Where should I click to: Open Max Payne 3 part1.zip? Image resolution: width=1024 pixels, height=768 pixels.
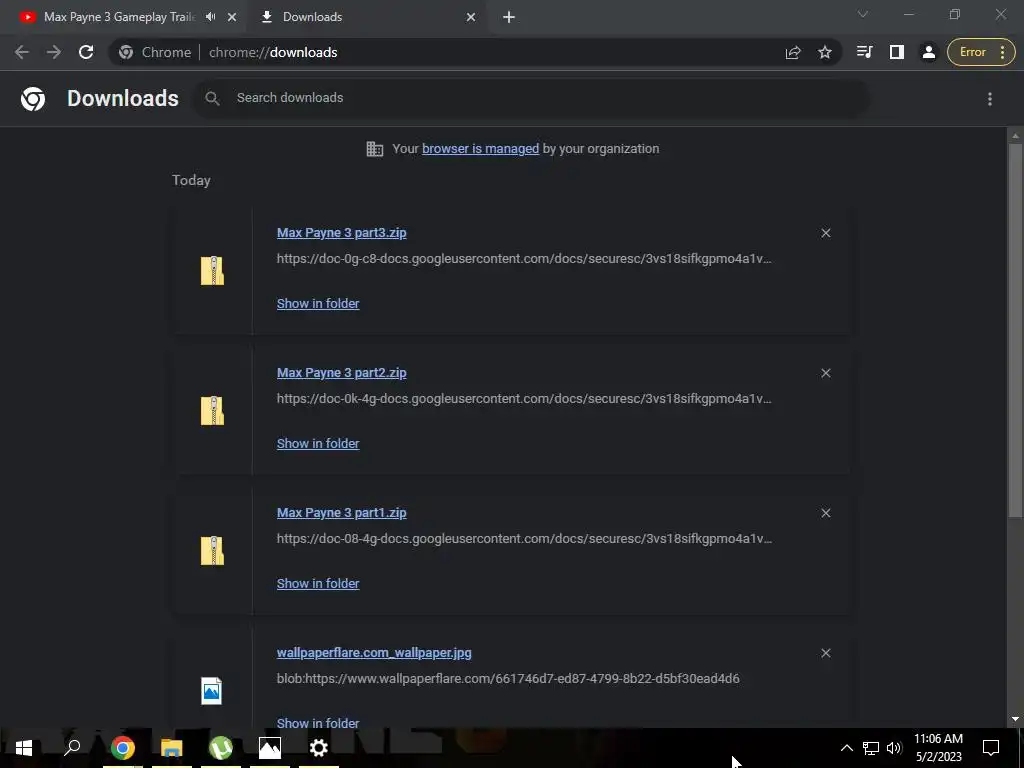pyautogui.click(x=342, y=513)
